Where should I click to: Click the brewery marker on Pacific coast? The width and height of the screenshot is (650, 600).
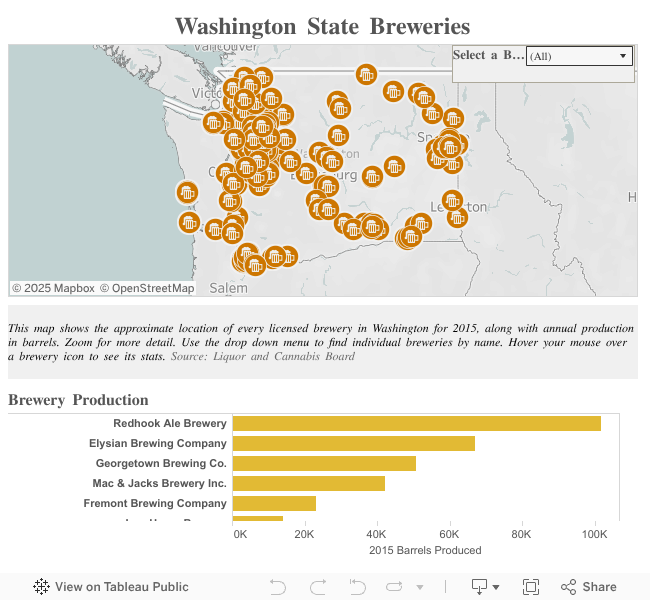(x=187, y=192)
